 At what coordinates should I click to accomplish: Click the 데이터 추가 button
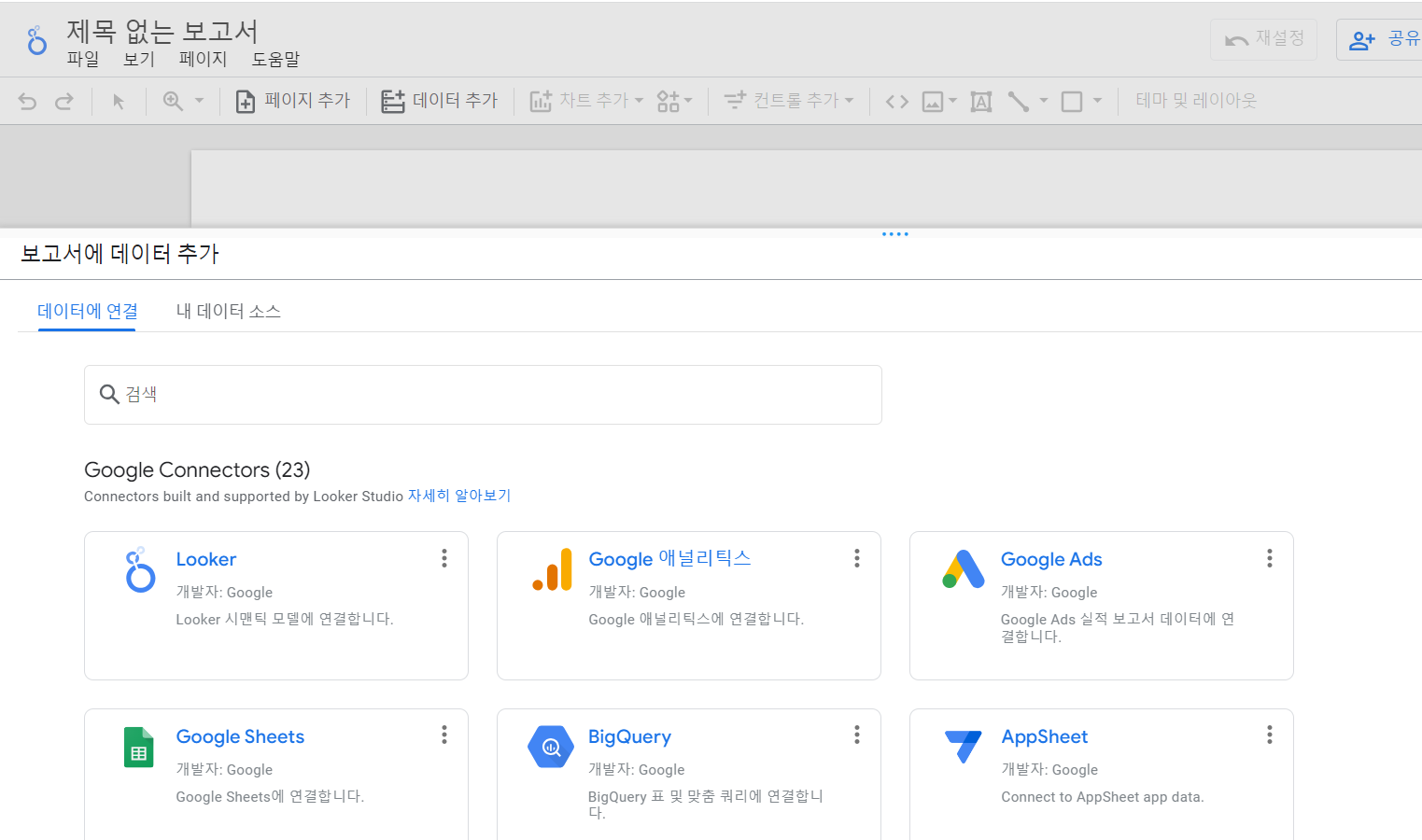coord(440,101)
